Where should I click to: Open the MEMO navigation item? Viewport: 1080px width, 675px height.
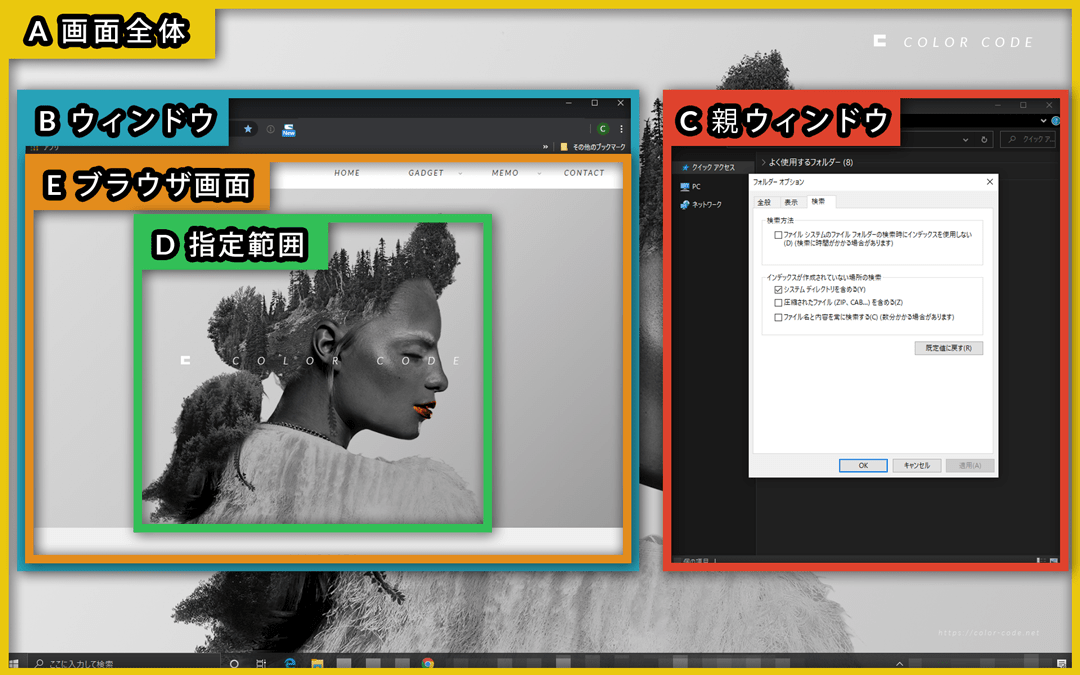[x=505, y=173]
